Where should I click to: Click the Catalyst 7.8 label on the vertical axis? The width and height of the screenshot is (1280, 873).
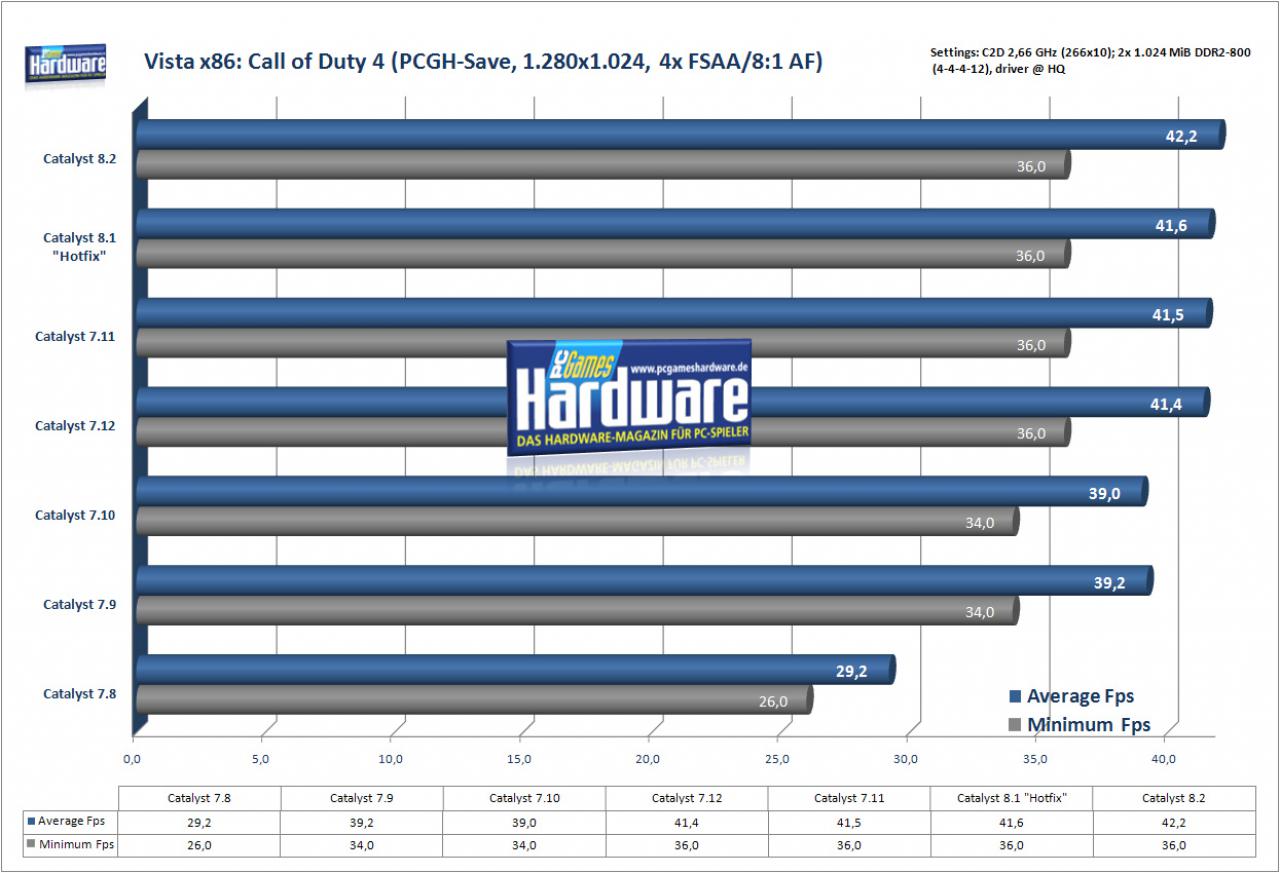pos(80,693)
